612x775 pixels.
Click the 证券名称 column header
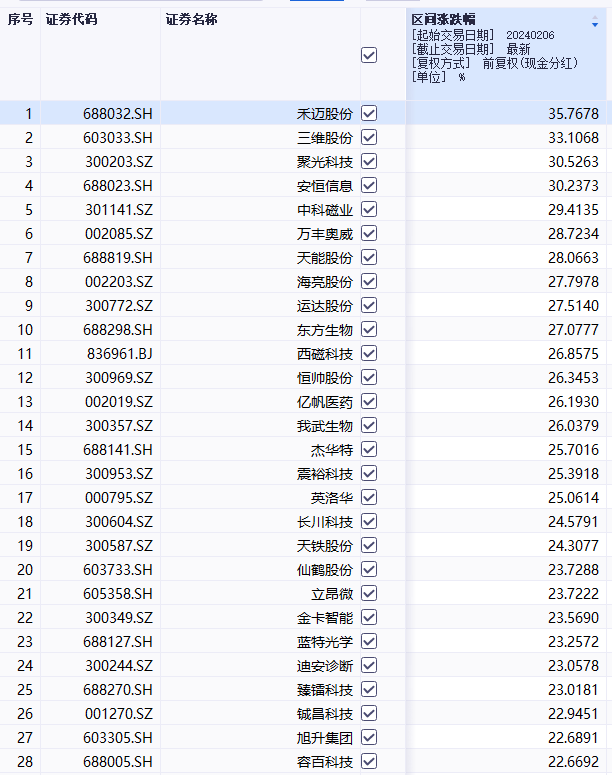click(x=191, y=19)
